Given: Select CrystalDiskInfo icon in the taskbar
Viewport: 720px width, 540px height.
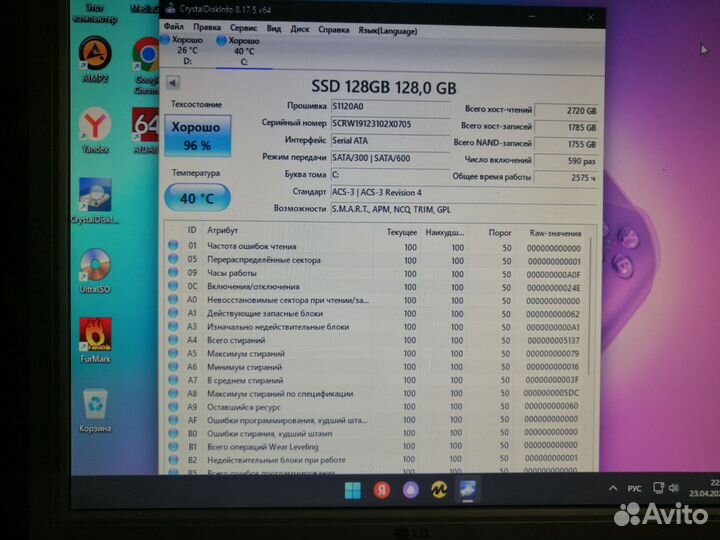Looking at the screenshot, I should tap(467, 490).
